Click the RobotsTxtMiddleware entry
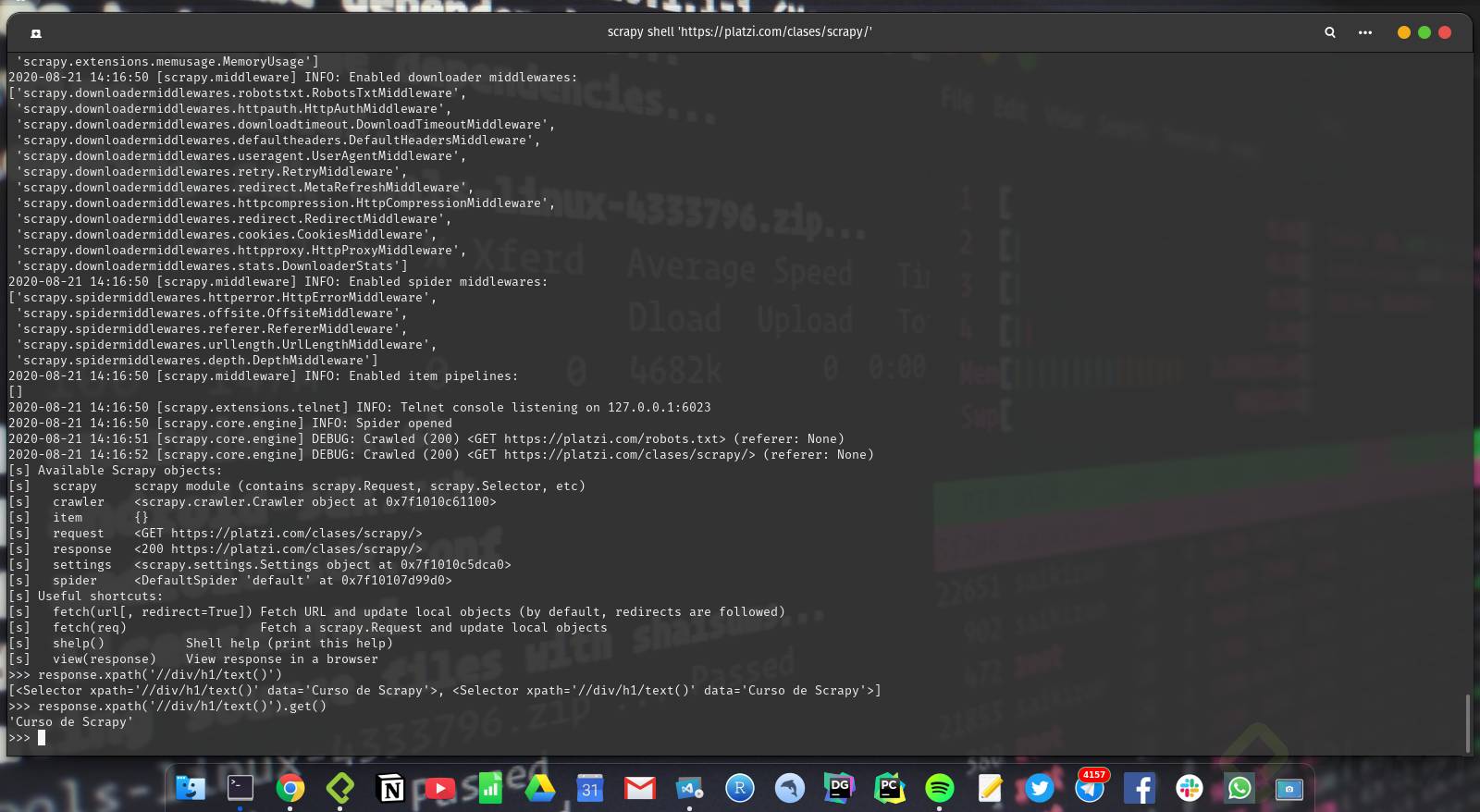1480x812 pixels. 238,93
